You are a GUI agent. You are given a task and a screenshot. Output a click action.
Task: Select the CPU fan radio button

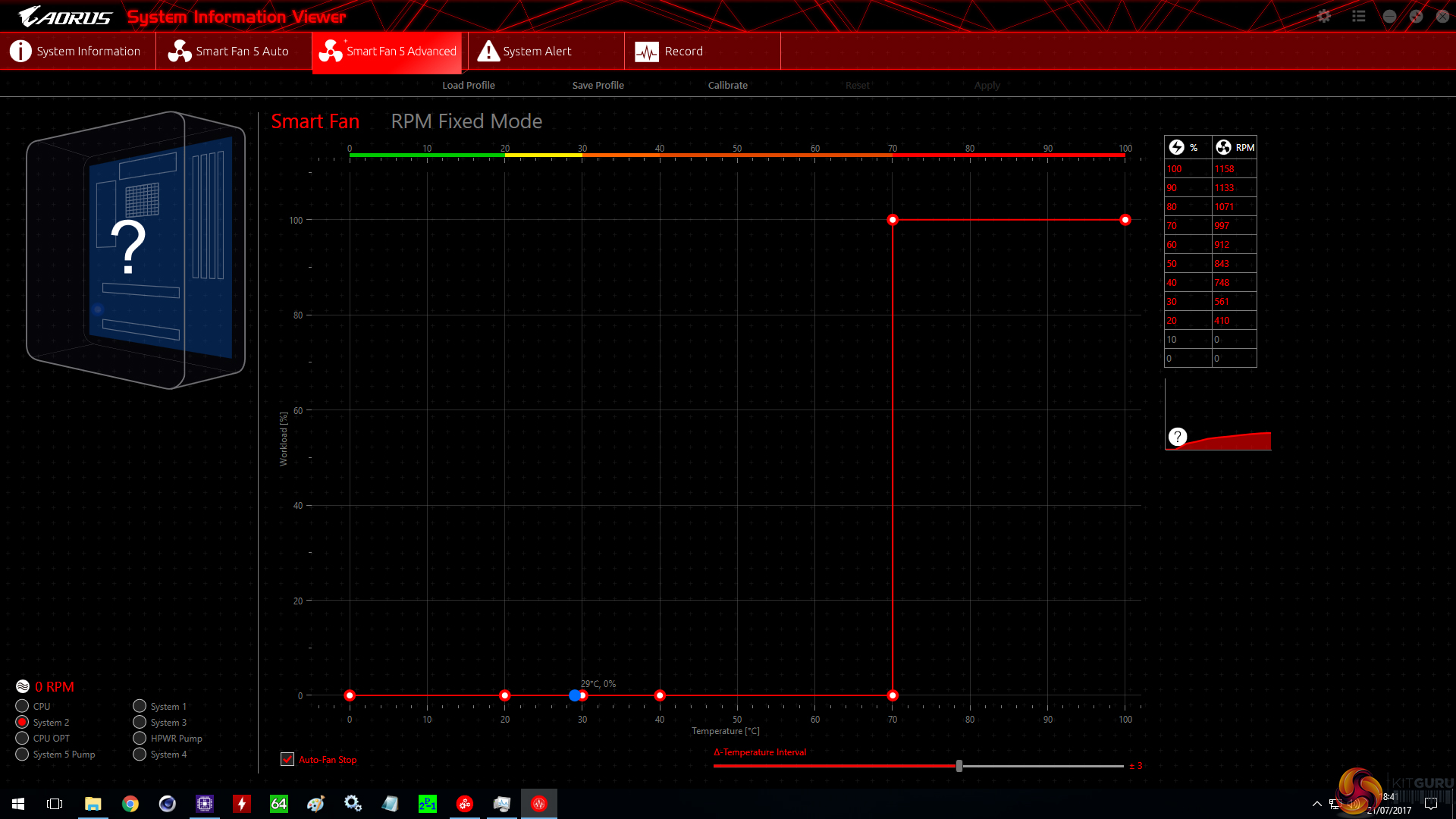point(22,706)
